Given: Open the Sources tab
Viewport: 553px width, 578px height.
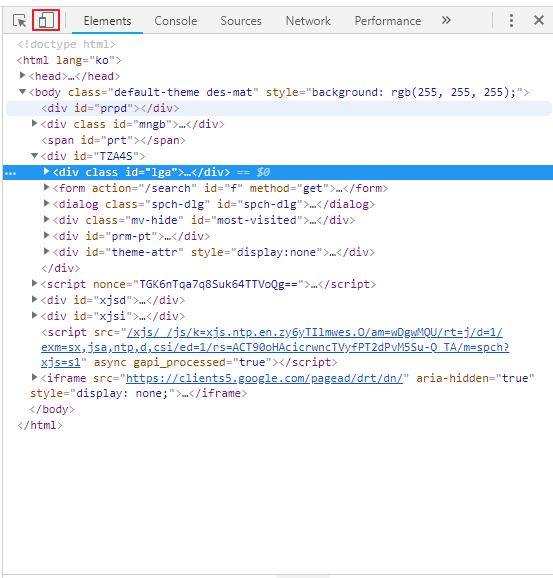Looking at the screenshot, I should [241, 21].
